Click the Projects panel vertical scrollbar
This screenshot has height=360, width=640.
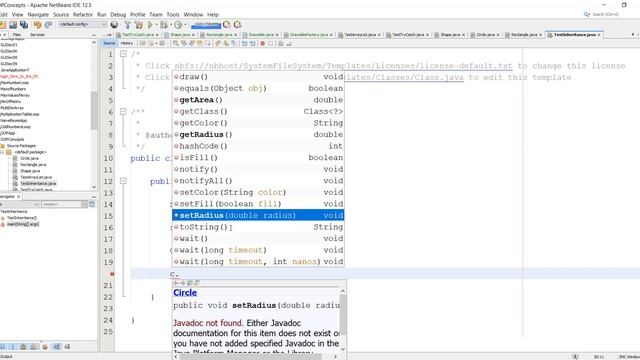pos(94,114)
